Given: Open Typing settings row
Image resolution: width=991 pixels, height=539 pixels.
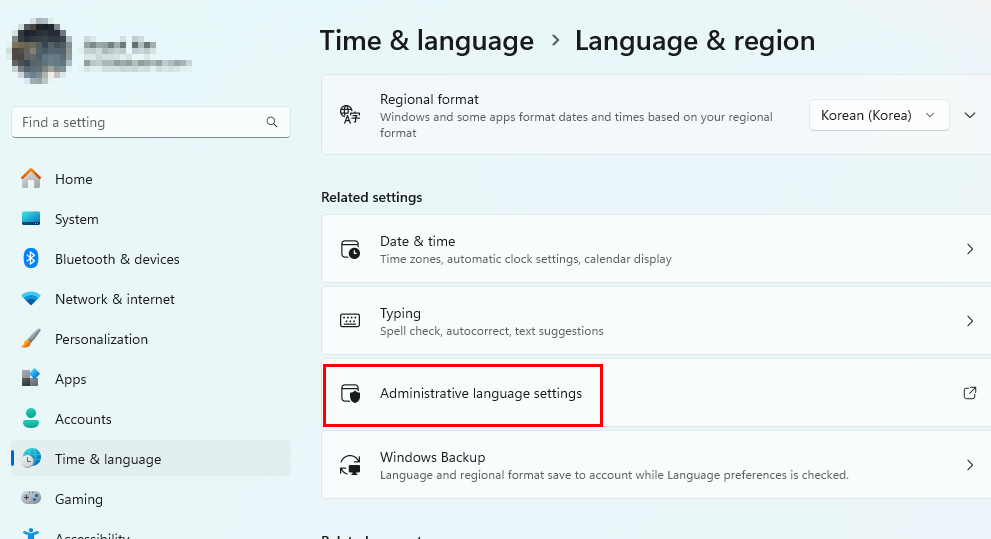Looking at the screenshot, I should pyautogui.click(x=656, y=321).
